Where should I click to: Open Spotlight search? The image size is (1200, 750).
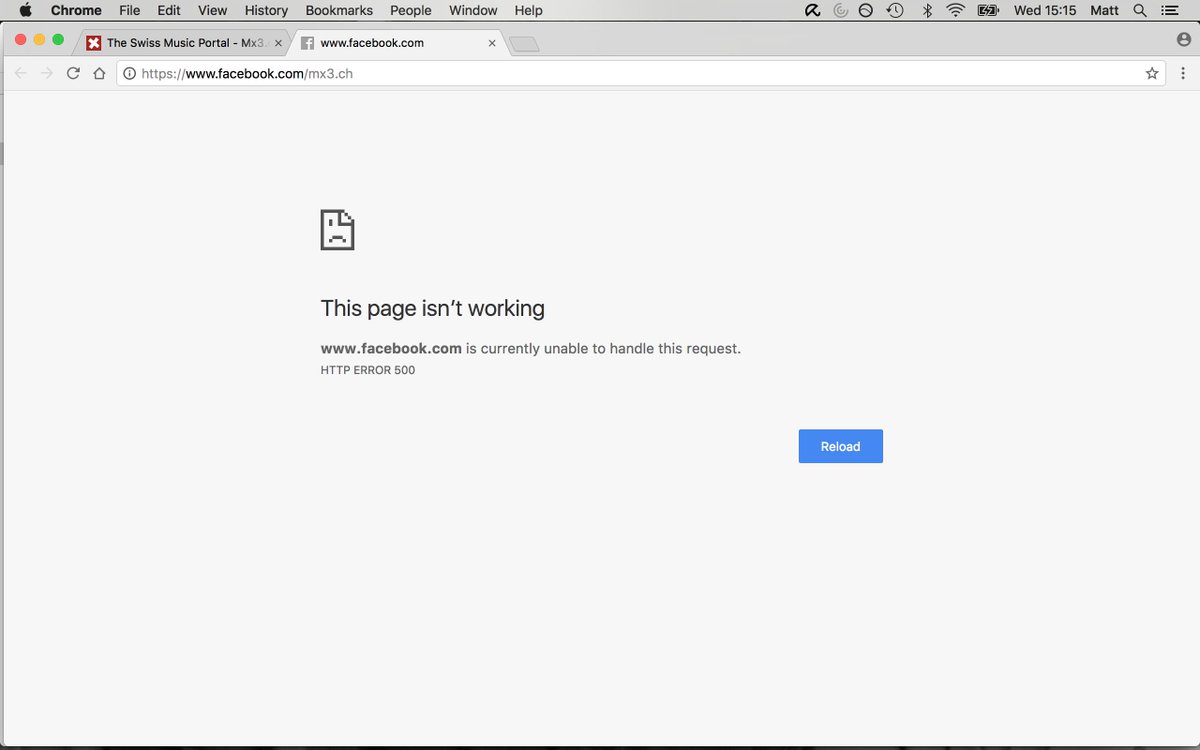pyautogui.click(x=1140, y=10)
